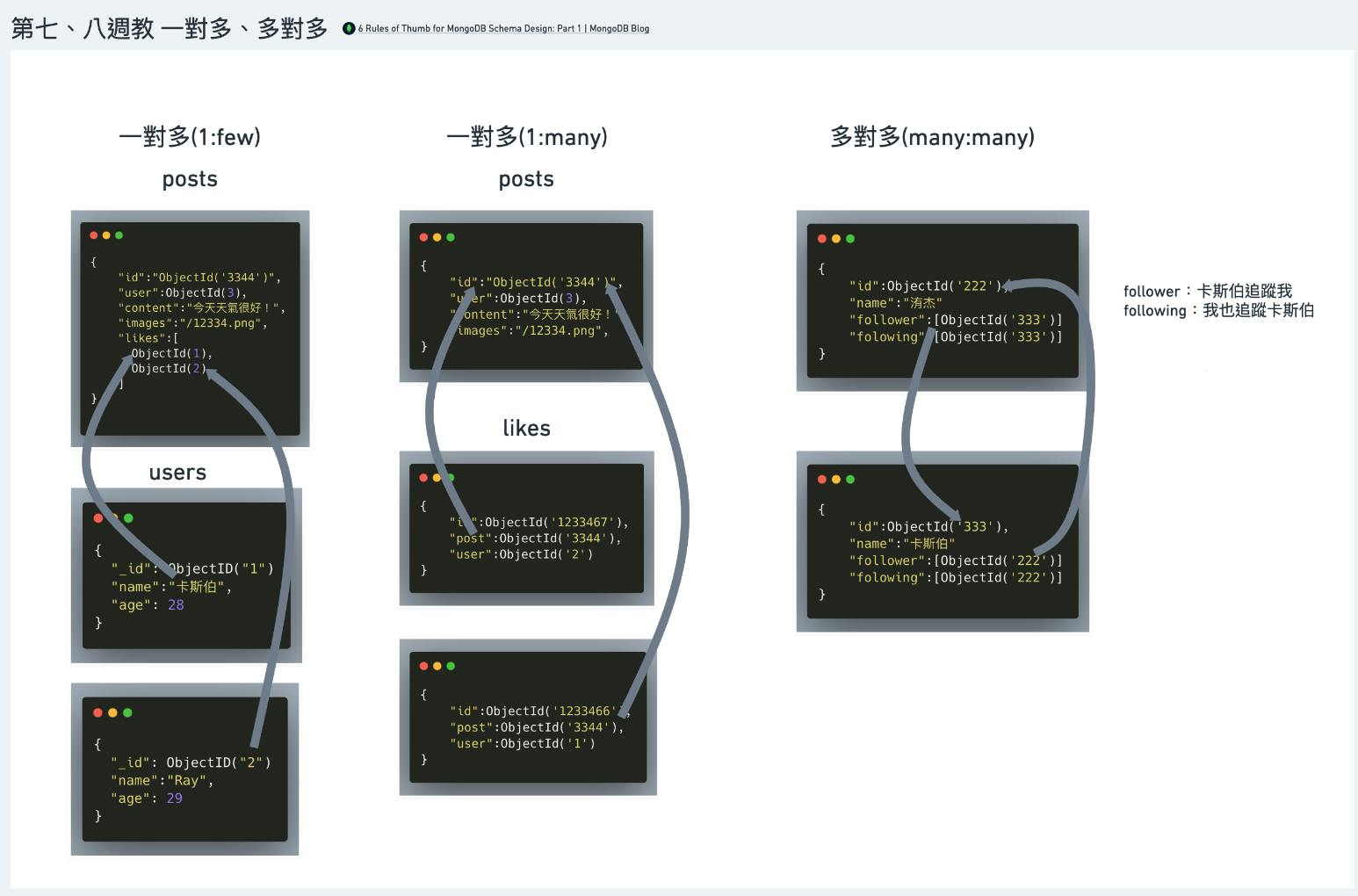Select the posts label under 一對多(1:many)
Image resolution: width=1358 pixels, height=896 pixels.
(526, 179)
